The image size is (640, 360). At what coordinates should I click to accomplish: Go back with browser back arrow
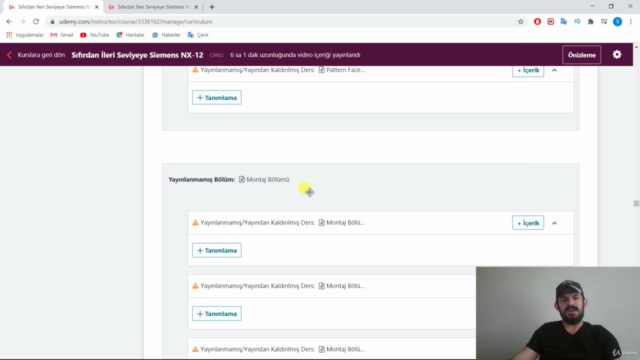(x=9, y=22)
